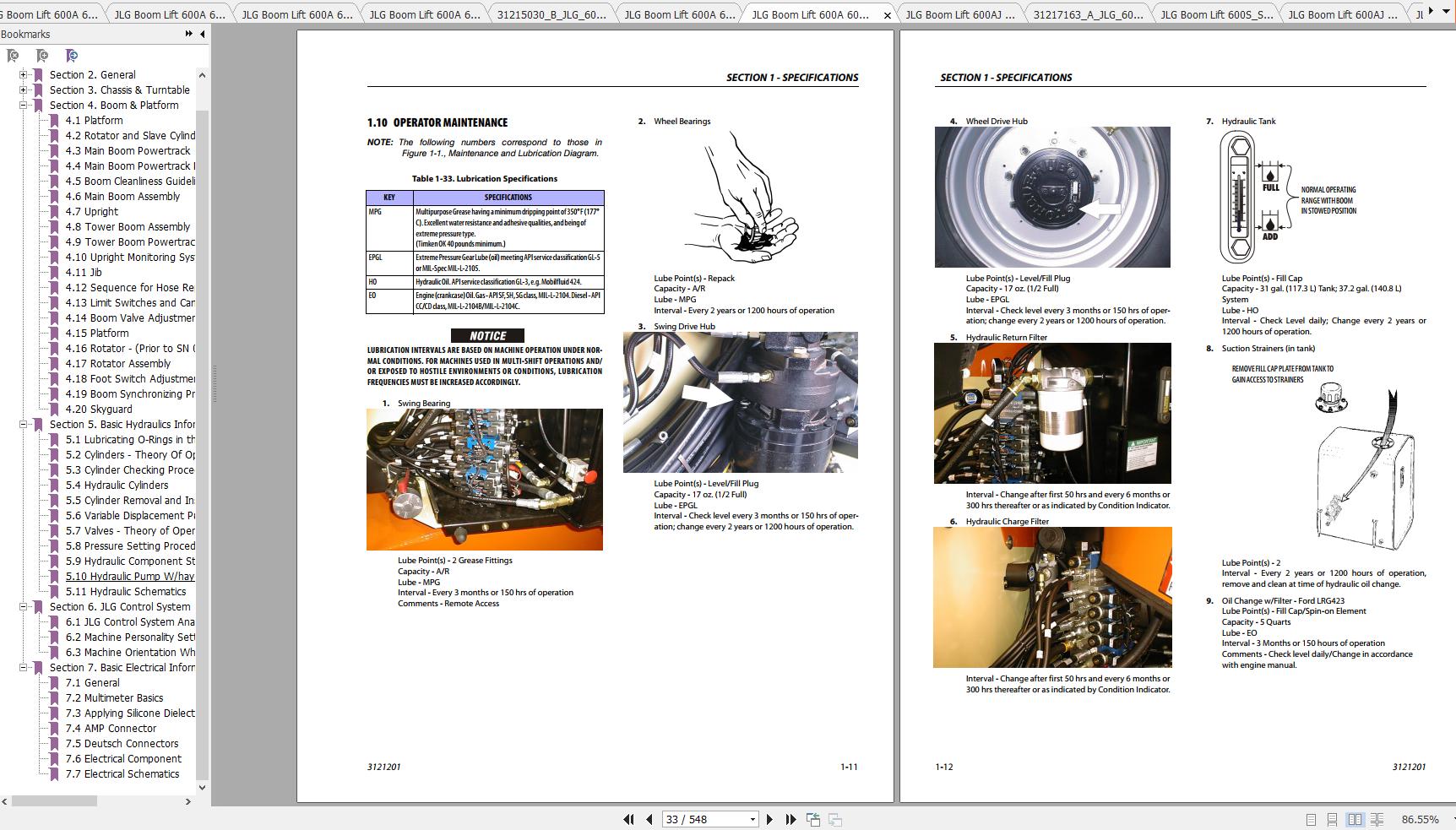Open the JLG Boom Lift 600S_S... tab

coord(1216,14)
